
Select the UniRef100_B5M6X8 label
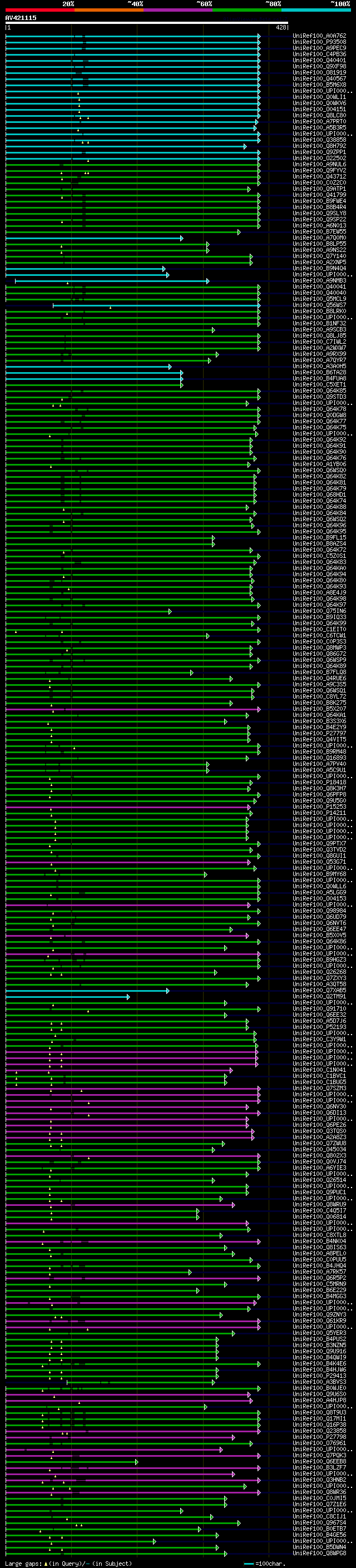319,85
